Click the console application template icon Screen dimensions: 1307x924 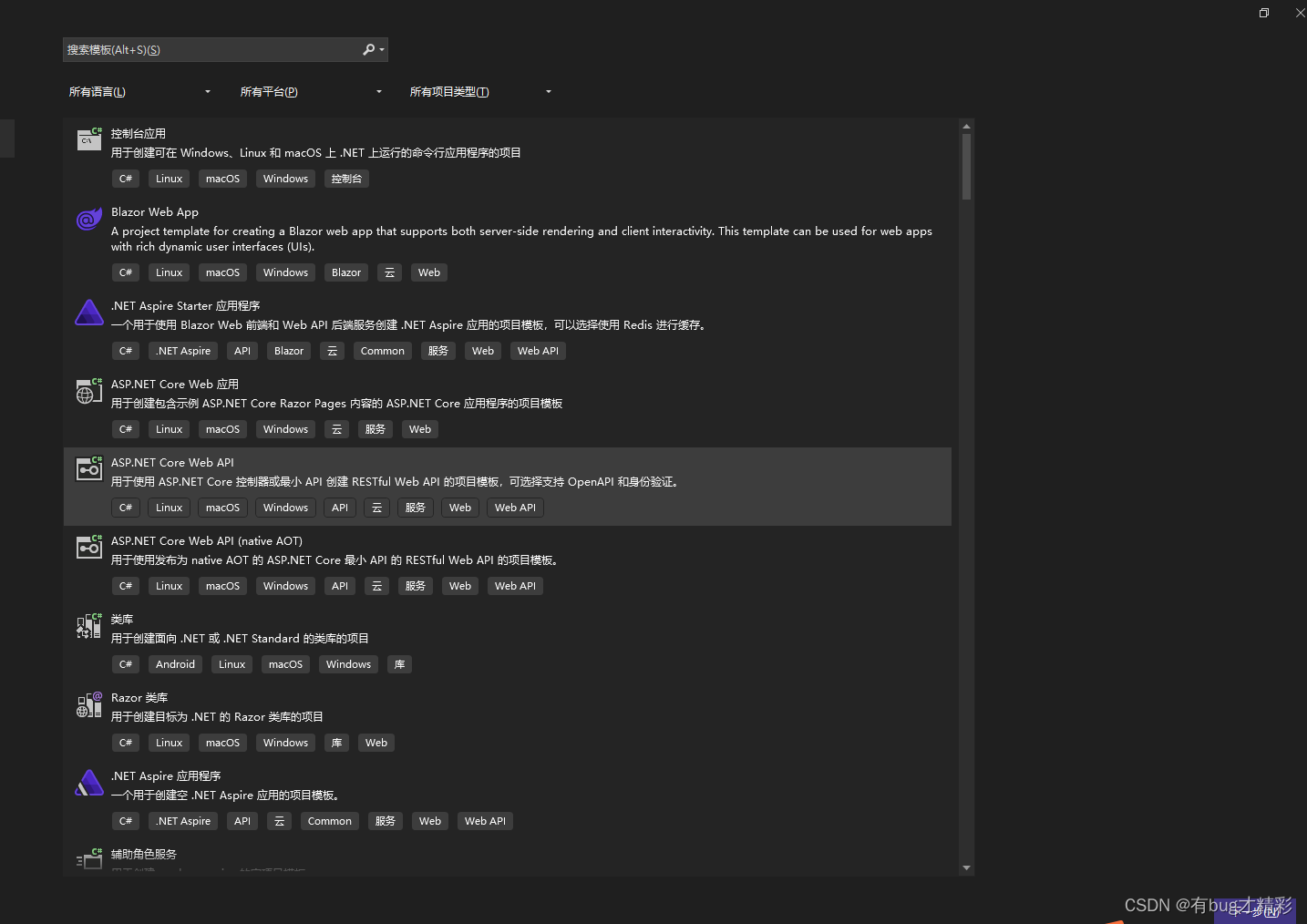(x=88, y=139)
